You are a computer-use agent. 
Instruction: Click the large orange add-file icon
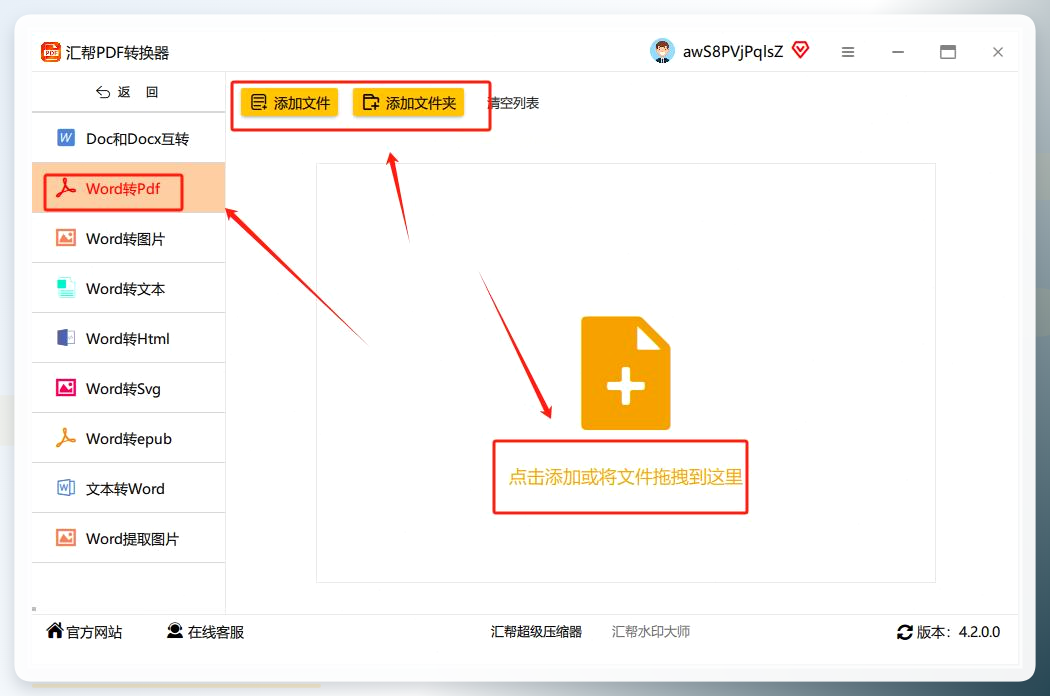point(625,373)
